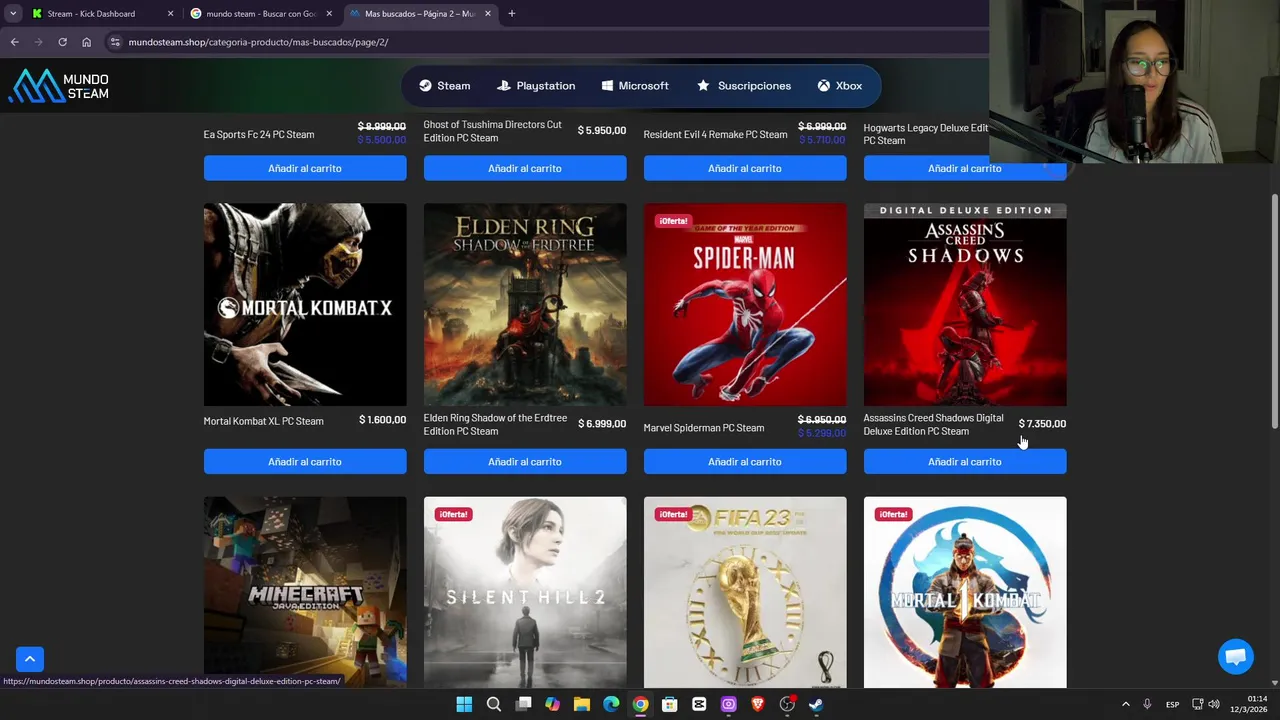Open Steam client from the taskbar
The image size is (1280, 720).
(x=816, y=705)
